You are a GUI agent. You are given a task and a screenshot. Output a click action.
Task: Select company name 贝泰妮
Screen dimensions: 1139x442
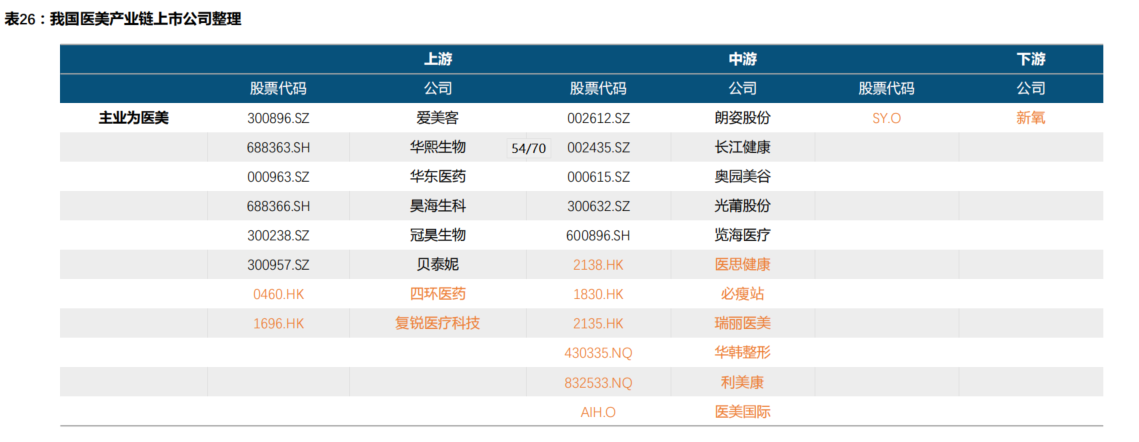[x=438, y=265]
